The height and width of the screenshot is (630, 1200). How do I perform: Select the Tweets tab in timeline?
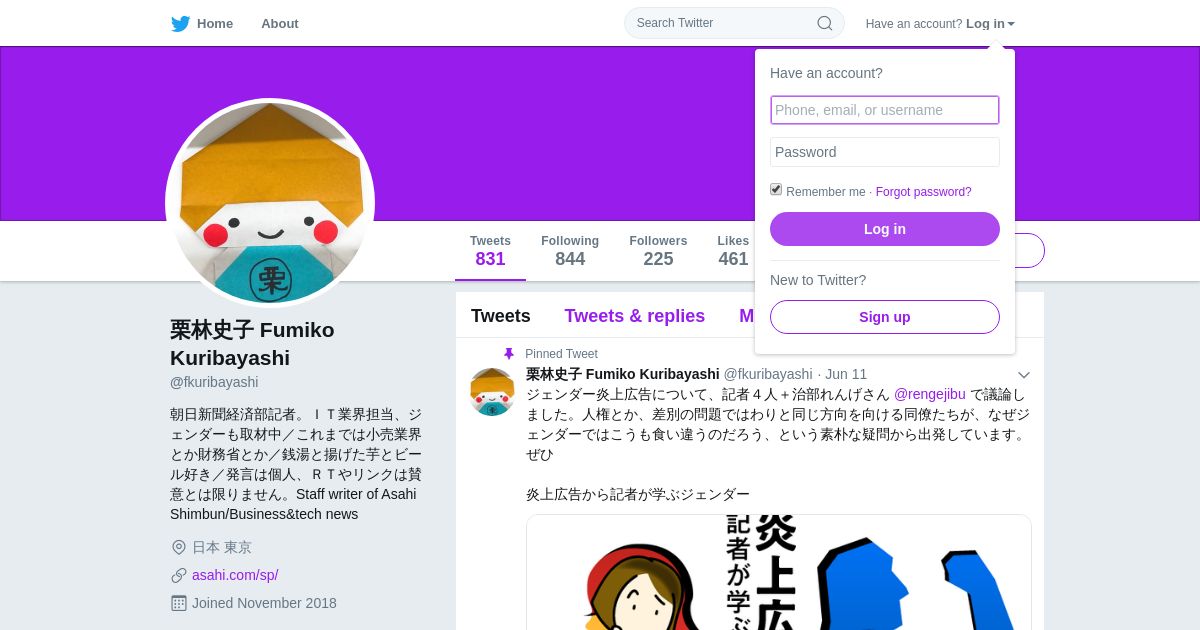(501, 316)
